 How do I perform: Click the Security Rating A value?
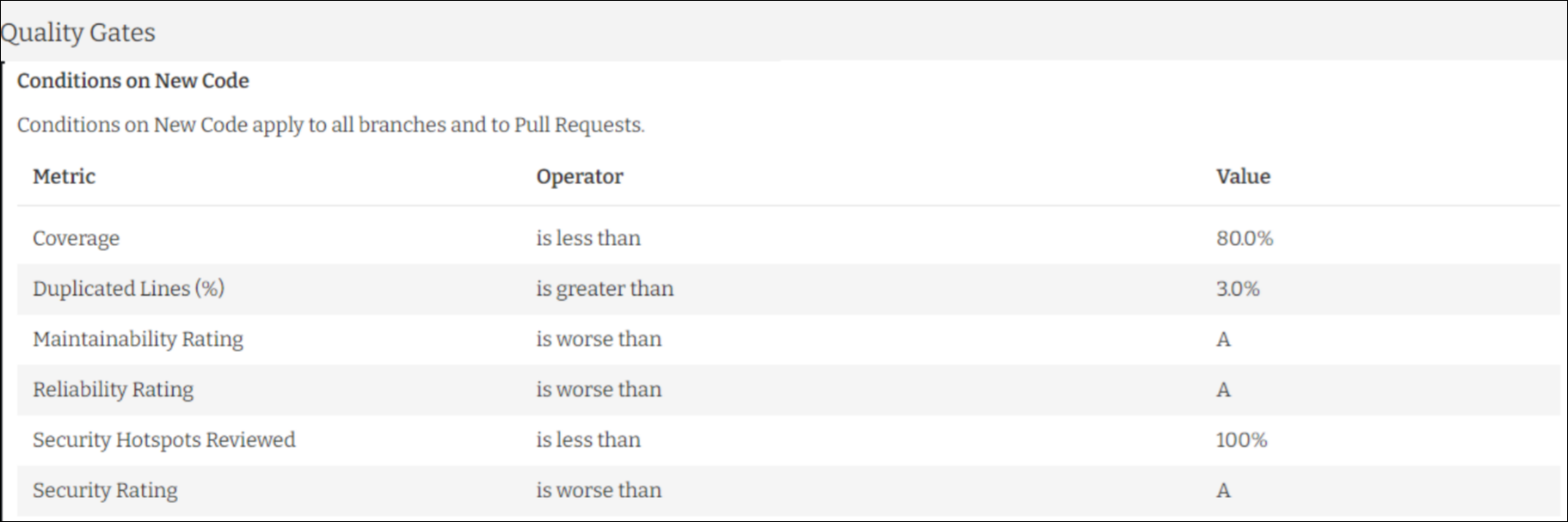(1223, 490)
